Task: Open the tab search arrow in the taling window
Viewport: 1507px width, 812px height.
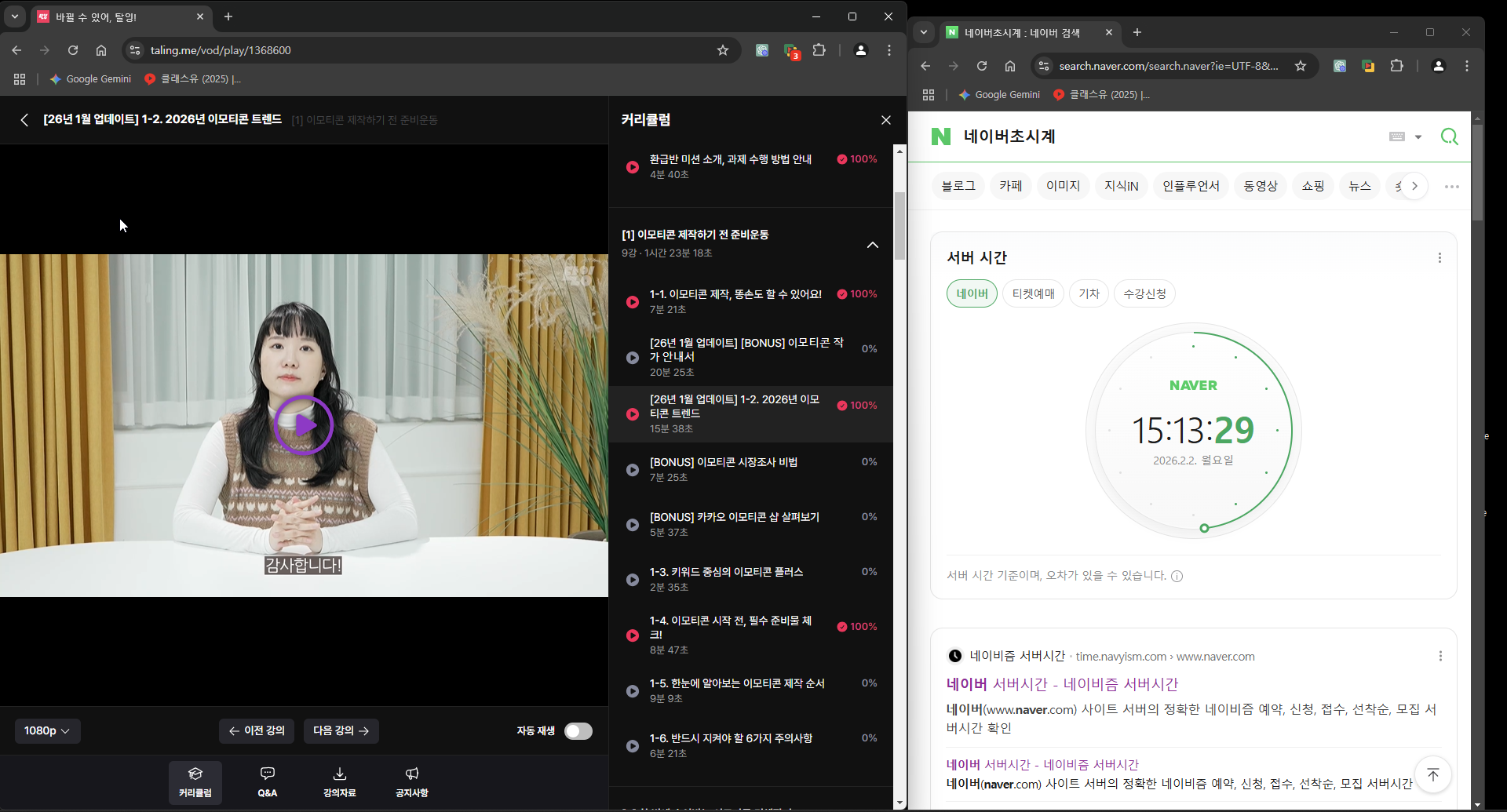Action: (x=14, y=16)
